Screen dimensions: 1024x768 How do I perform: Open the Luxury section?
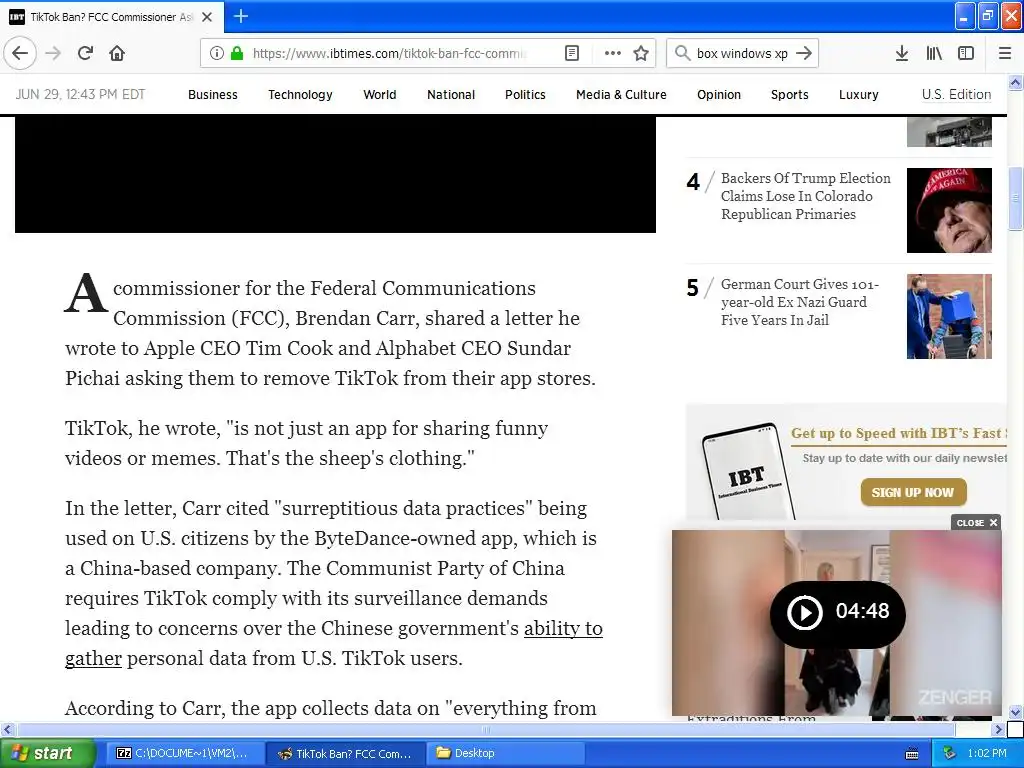click(x=859, y=95)
